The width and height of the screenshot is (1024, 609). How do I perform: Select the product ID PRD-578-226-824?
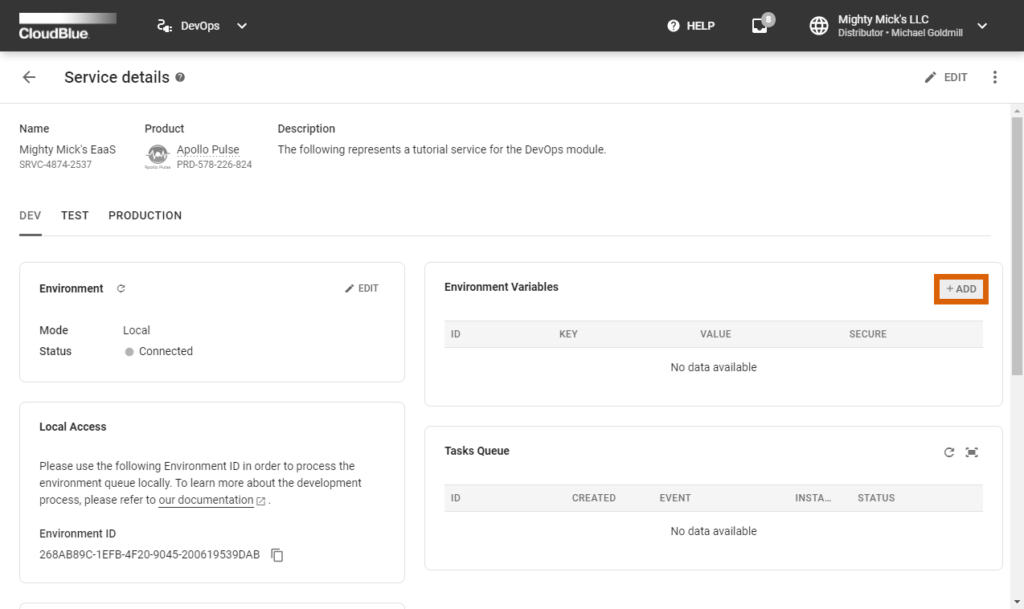point(214,164)
